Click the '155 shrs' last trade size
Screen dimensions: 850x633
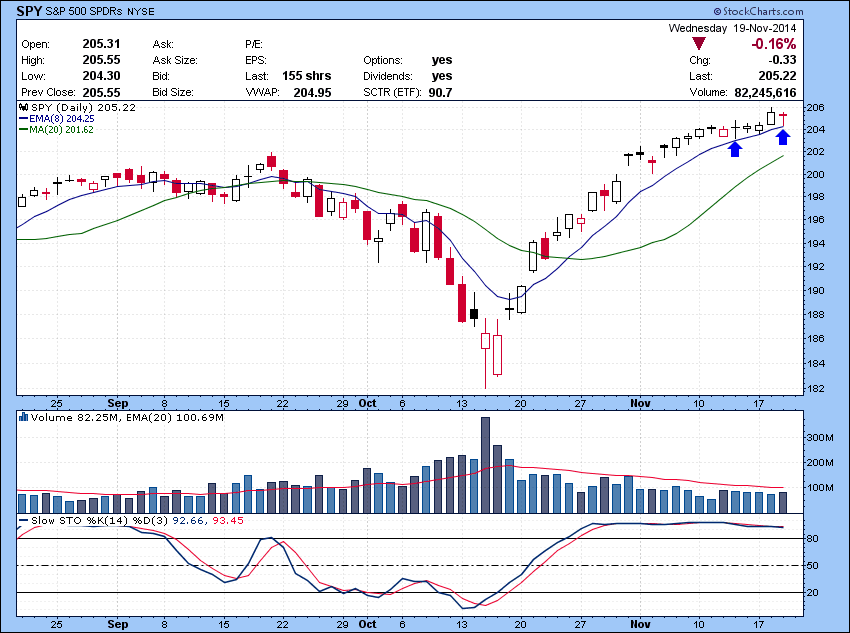[x=306, y=76]
